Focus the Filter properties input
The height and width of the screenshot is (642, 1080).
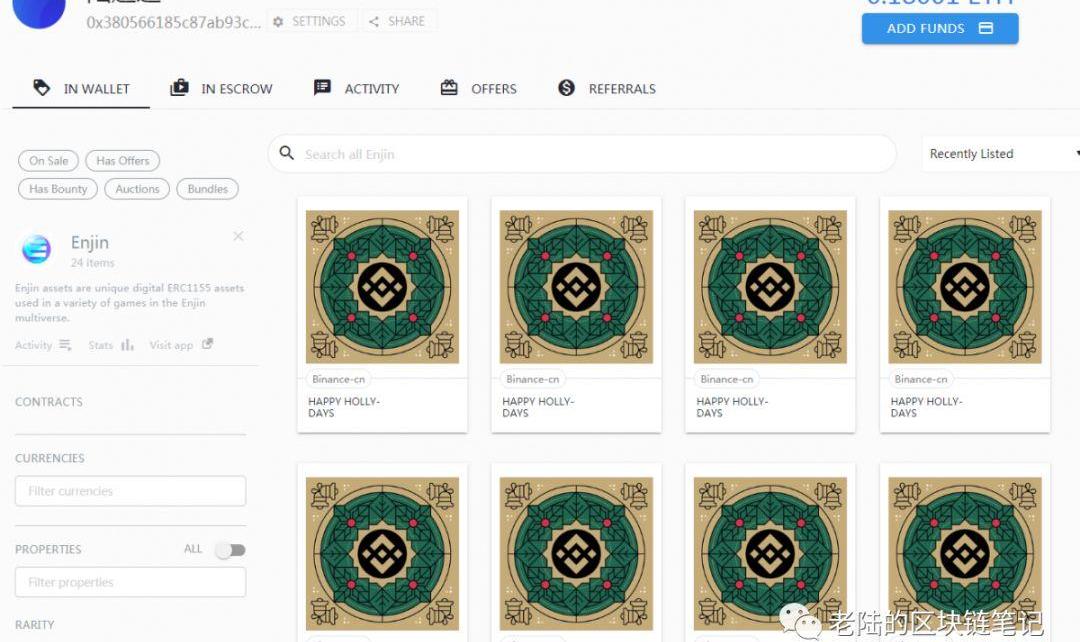coord(130,582)
